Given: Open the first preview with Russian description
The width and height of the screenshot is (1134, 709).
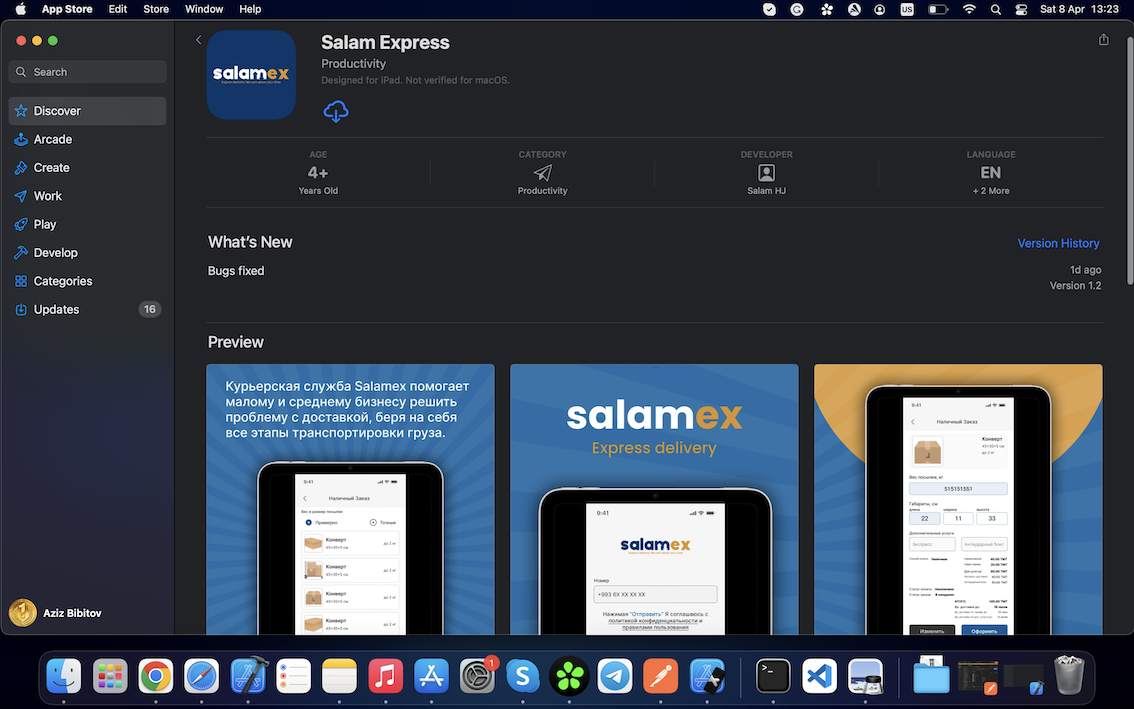Looking at the screenshot, I should click(350, 499).
